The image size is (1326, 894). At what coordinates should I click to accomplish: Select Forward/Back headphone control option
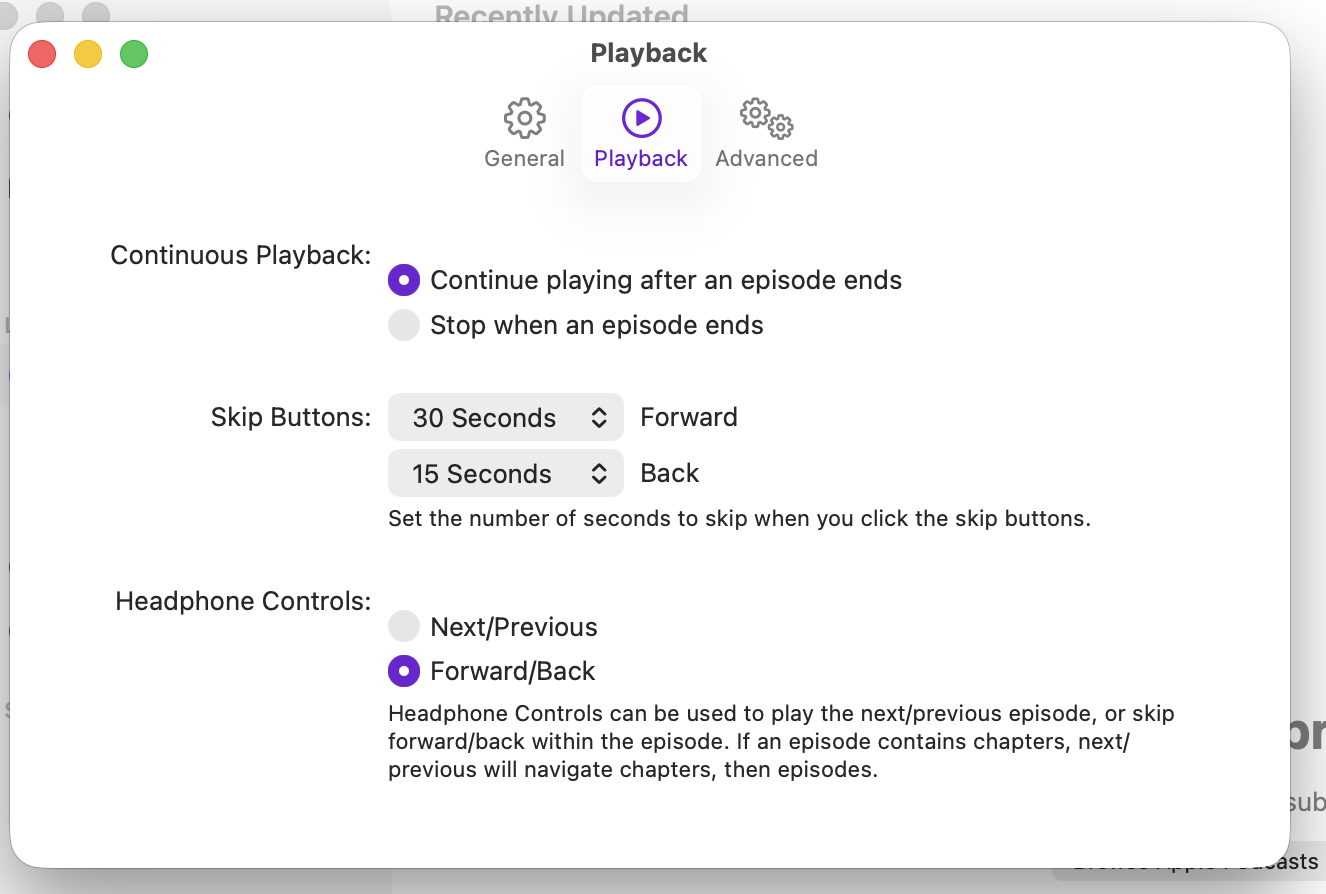coord(403,671)
